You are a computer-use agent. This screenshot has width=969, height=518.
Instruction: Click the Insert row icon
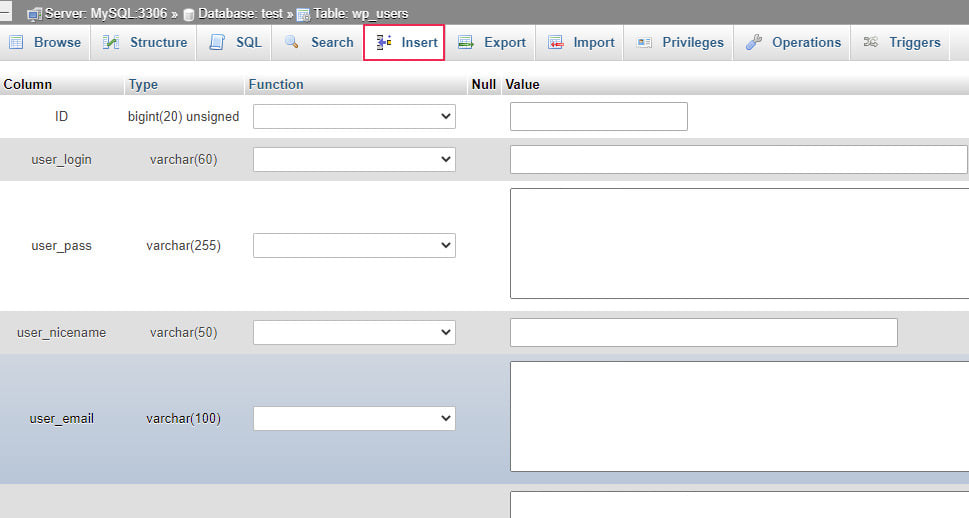384,42
